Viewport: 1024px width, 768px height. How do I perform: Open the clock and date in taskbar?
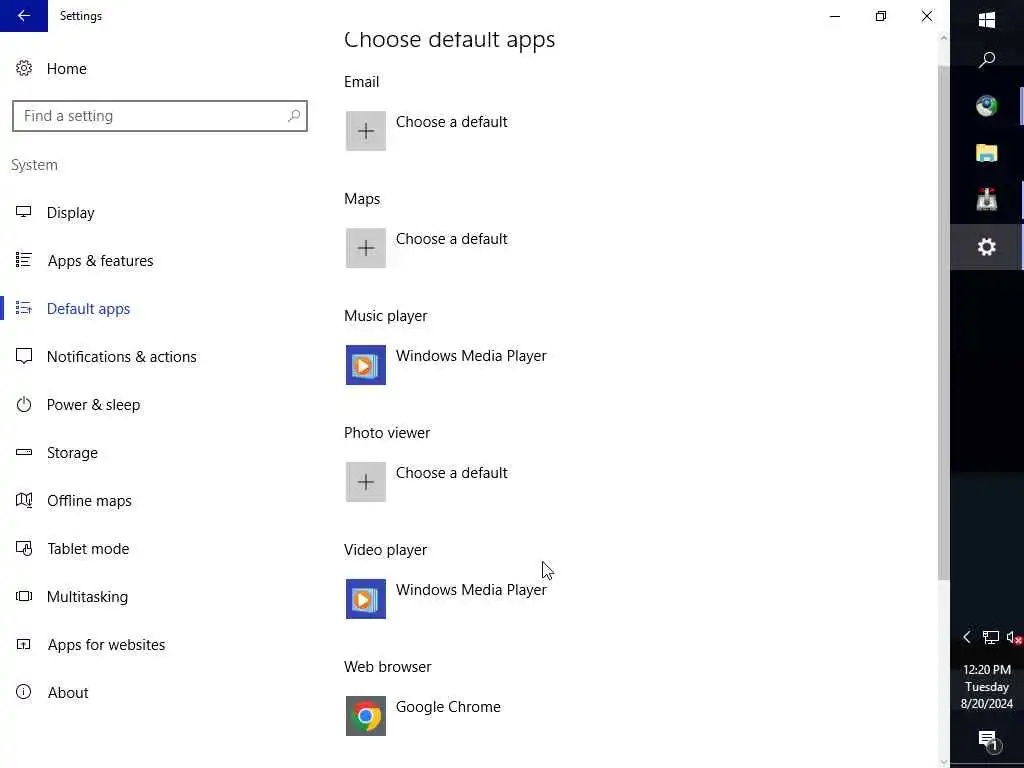[987, 686]
